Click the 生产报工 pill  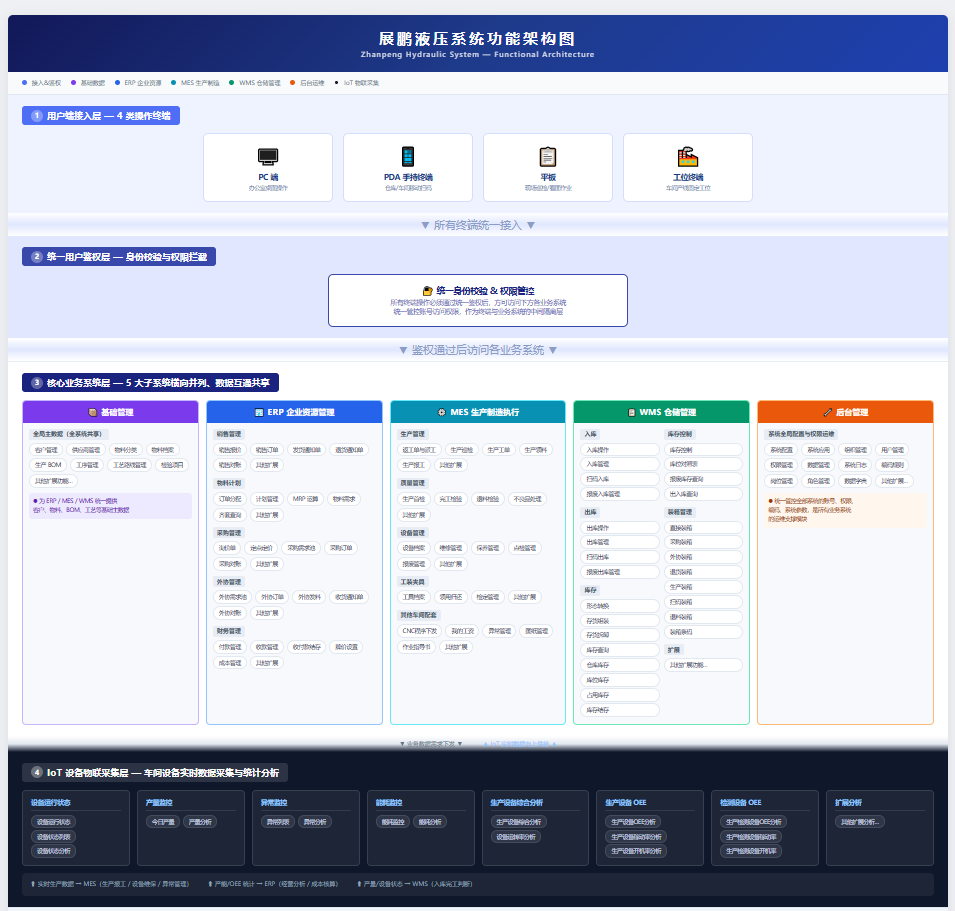(414, 465)
